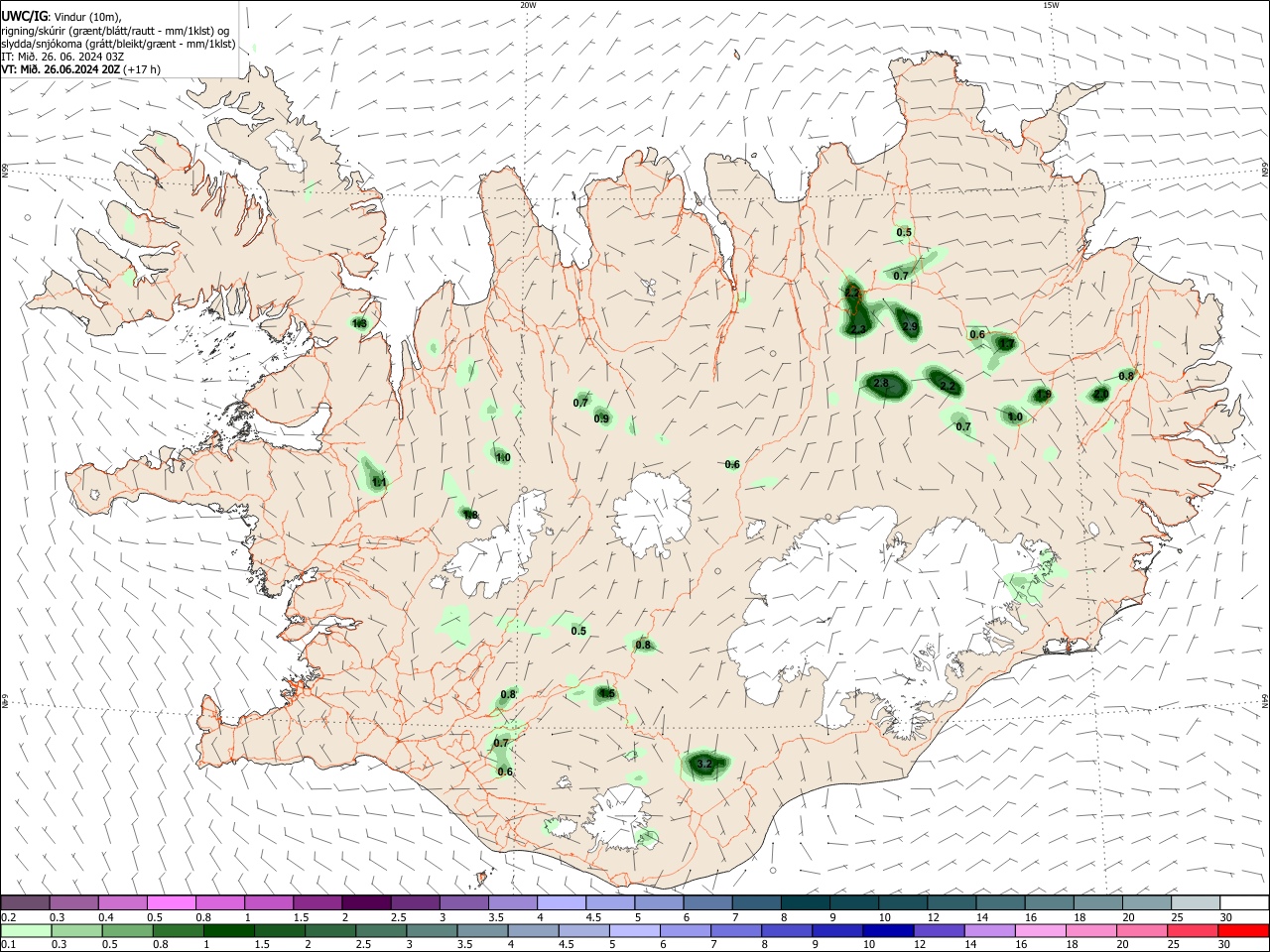Click the 3.2 precipitation value in south Iceland
Screen dimensions: 1270x952
pos(704,764)
